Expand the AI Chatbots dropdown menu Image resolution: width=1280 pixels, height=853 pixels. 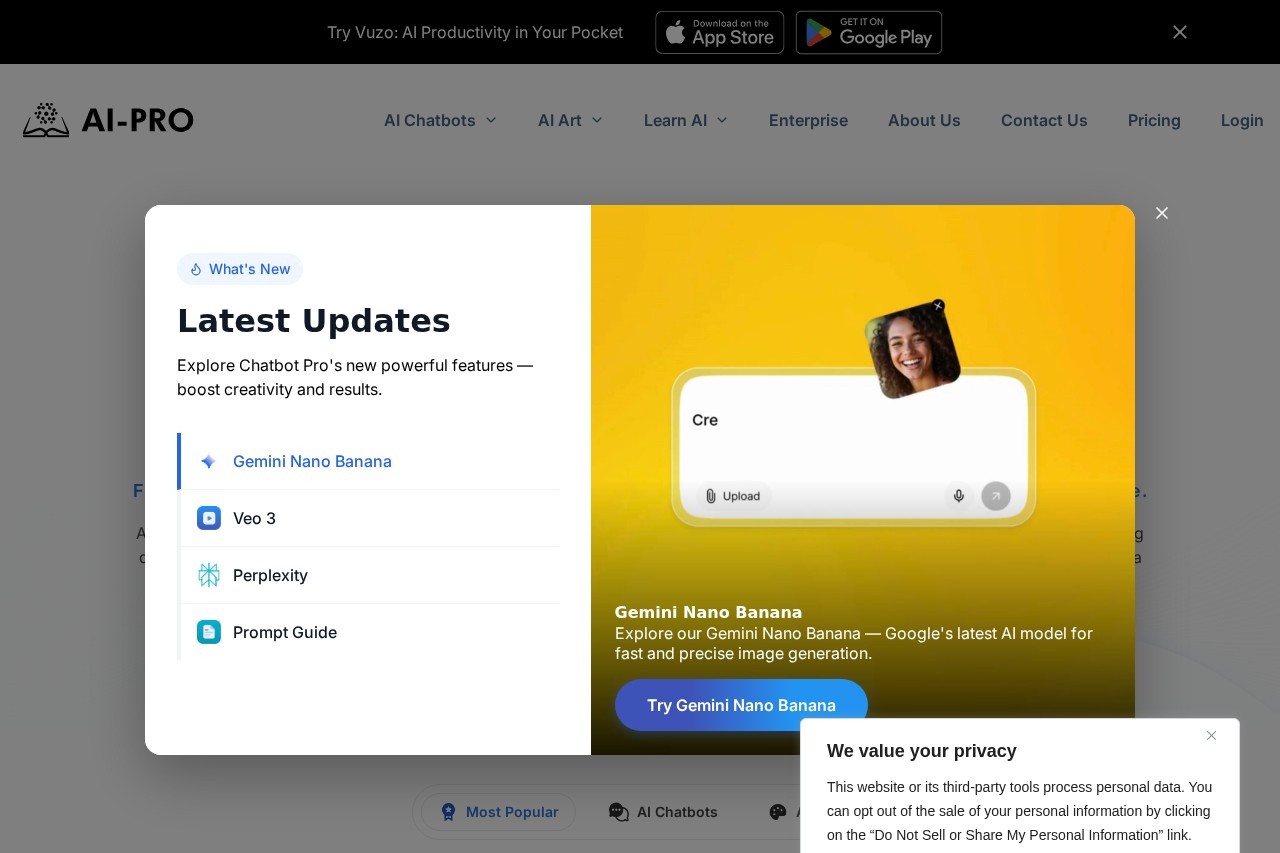pos(440,120)
